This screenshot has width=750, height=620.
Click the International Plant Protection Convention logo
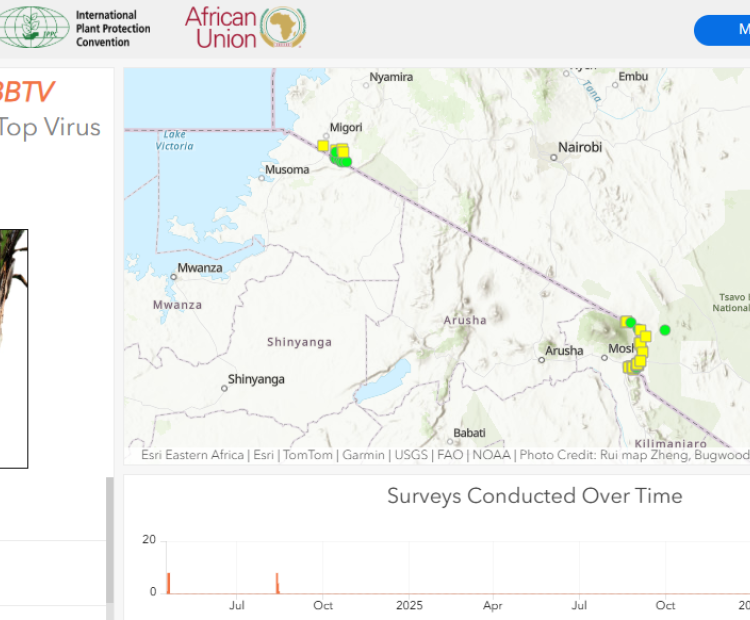(x=75, y=28)
